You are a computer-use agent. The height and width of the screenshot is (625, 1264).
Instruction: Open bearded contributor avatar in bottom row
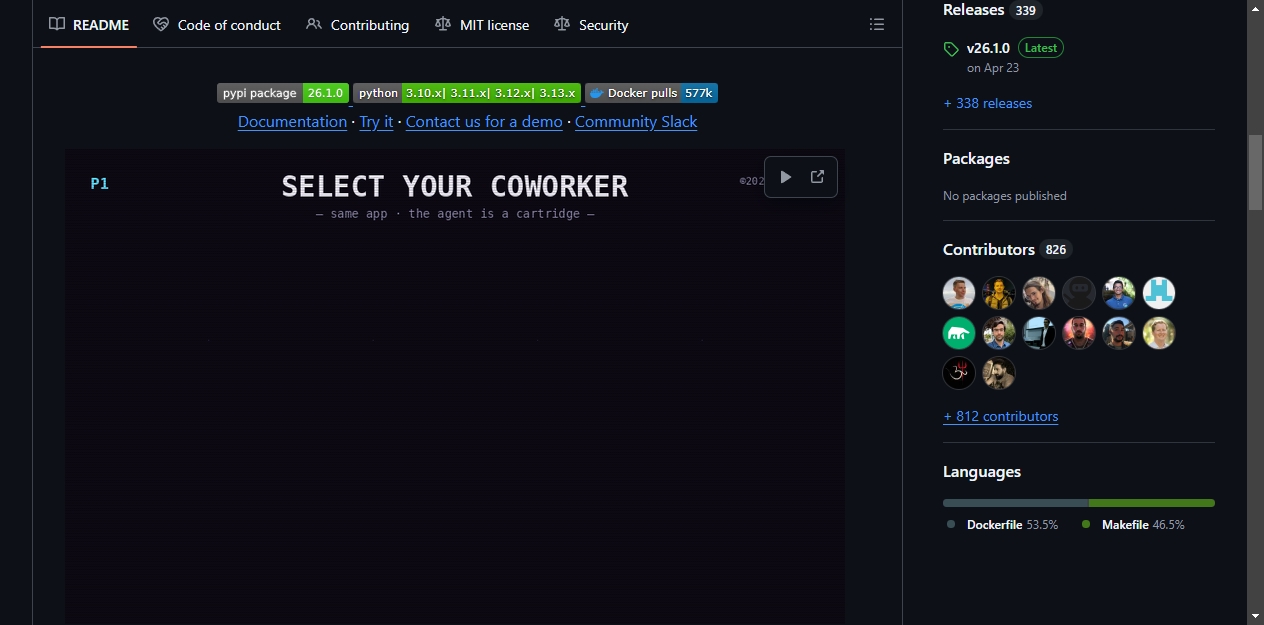coord(999,373)
